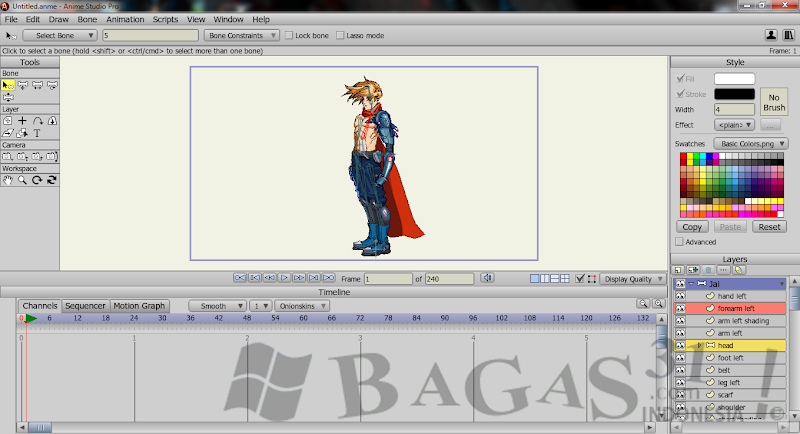
Task: Open the Select Bone tool dropdown
Action: (60, 35)
